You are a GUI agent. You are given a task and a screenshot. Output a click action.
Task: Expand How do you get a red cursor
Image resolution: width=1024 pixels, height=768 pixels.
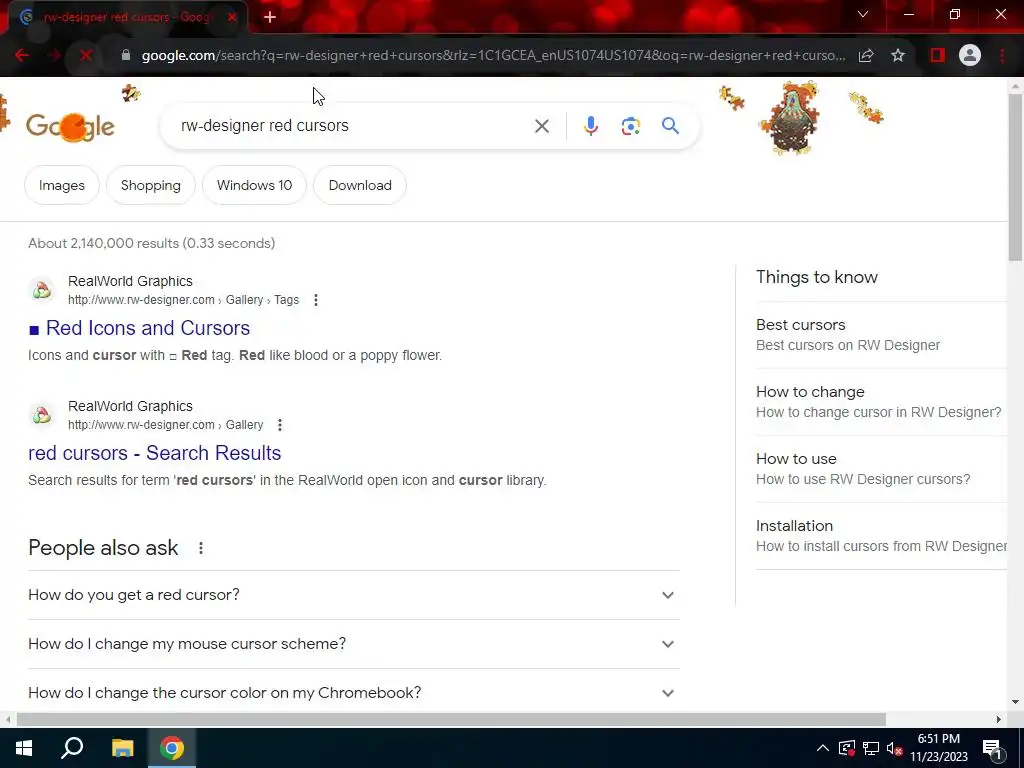[x=354, y=595]
